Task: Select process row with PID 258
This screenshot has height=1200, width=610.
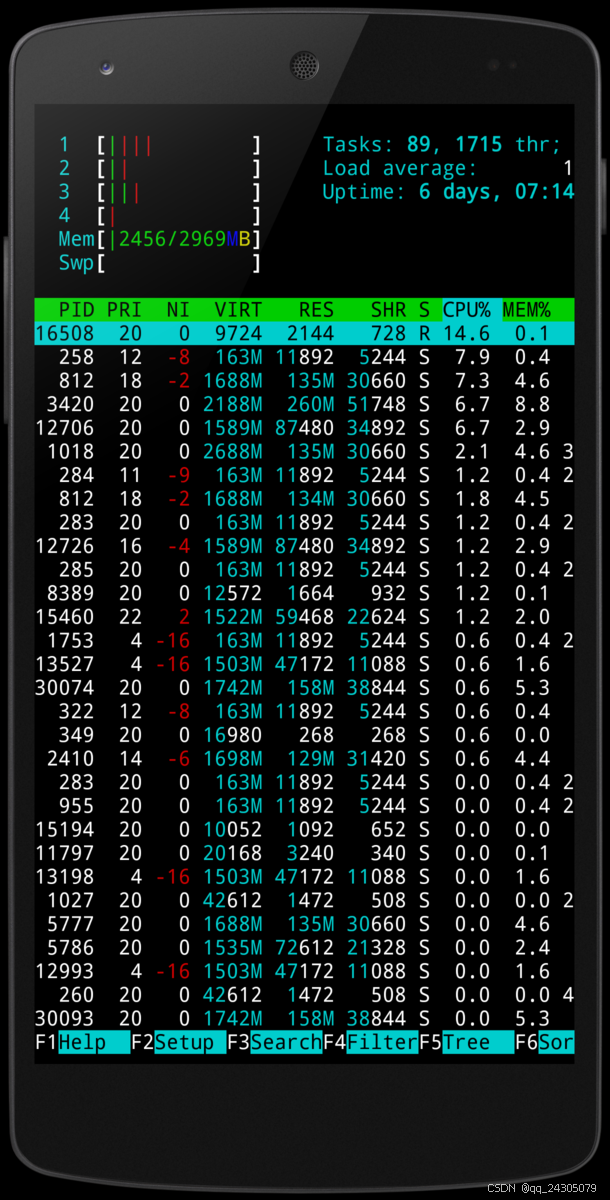Action: point(305,357)
